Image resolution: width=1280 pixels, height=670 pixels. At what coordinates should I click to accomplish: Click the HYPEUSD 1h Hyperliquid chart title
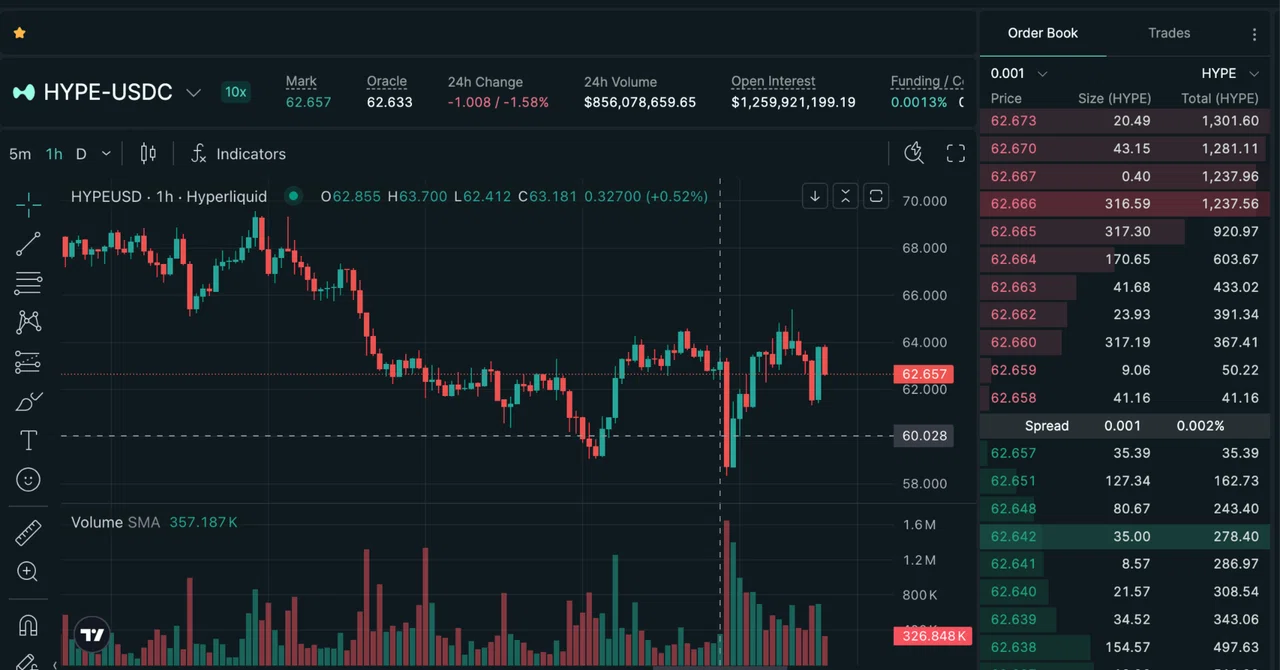[169, 196]
